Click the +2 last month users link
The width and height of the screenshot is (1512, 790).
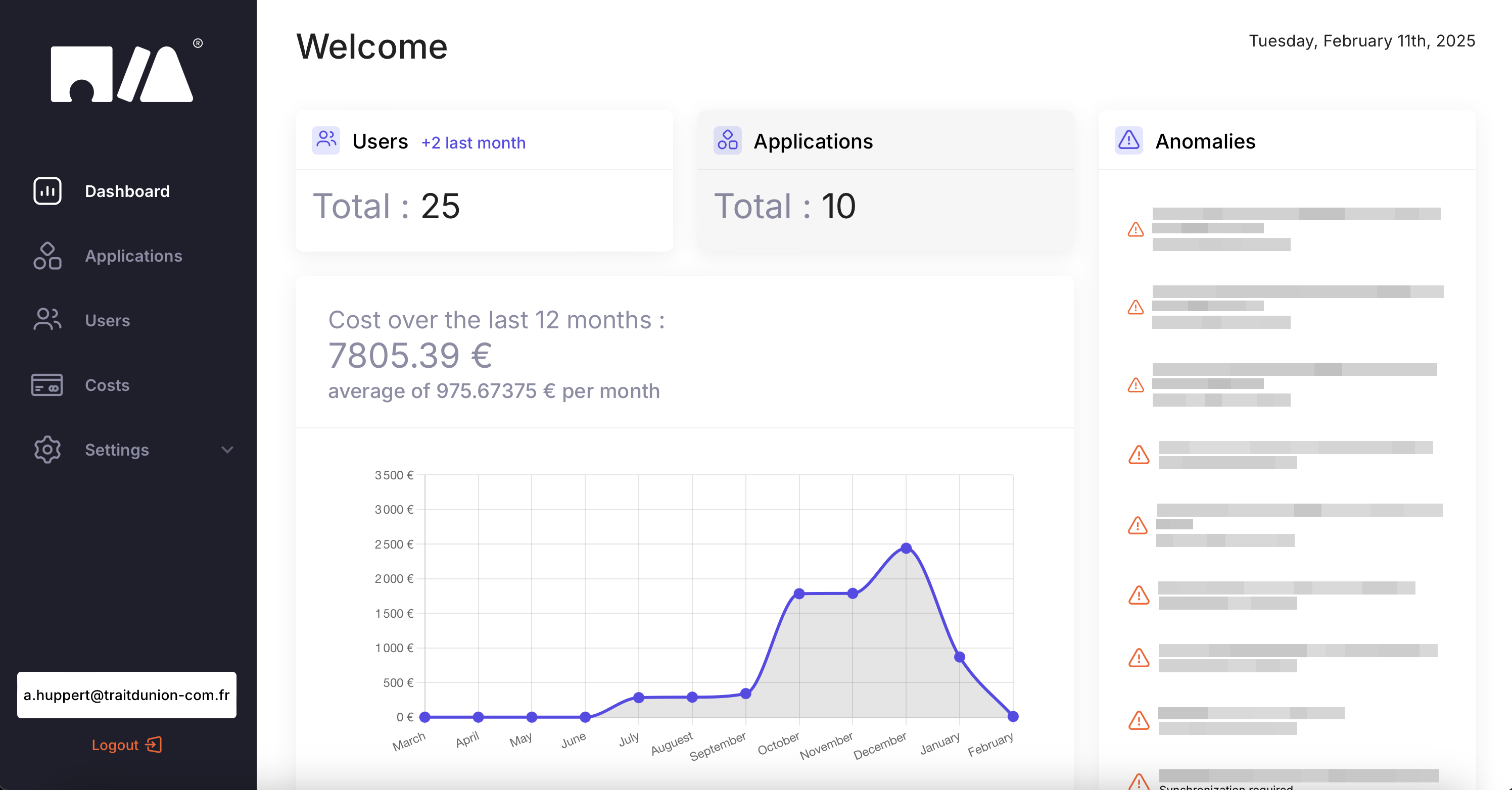(x=473, y=141)
